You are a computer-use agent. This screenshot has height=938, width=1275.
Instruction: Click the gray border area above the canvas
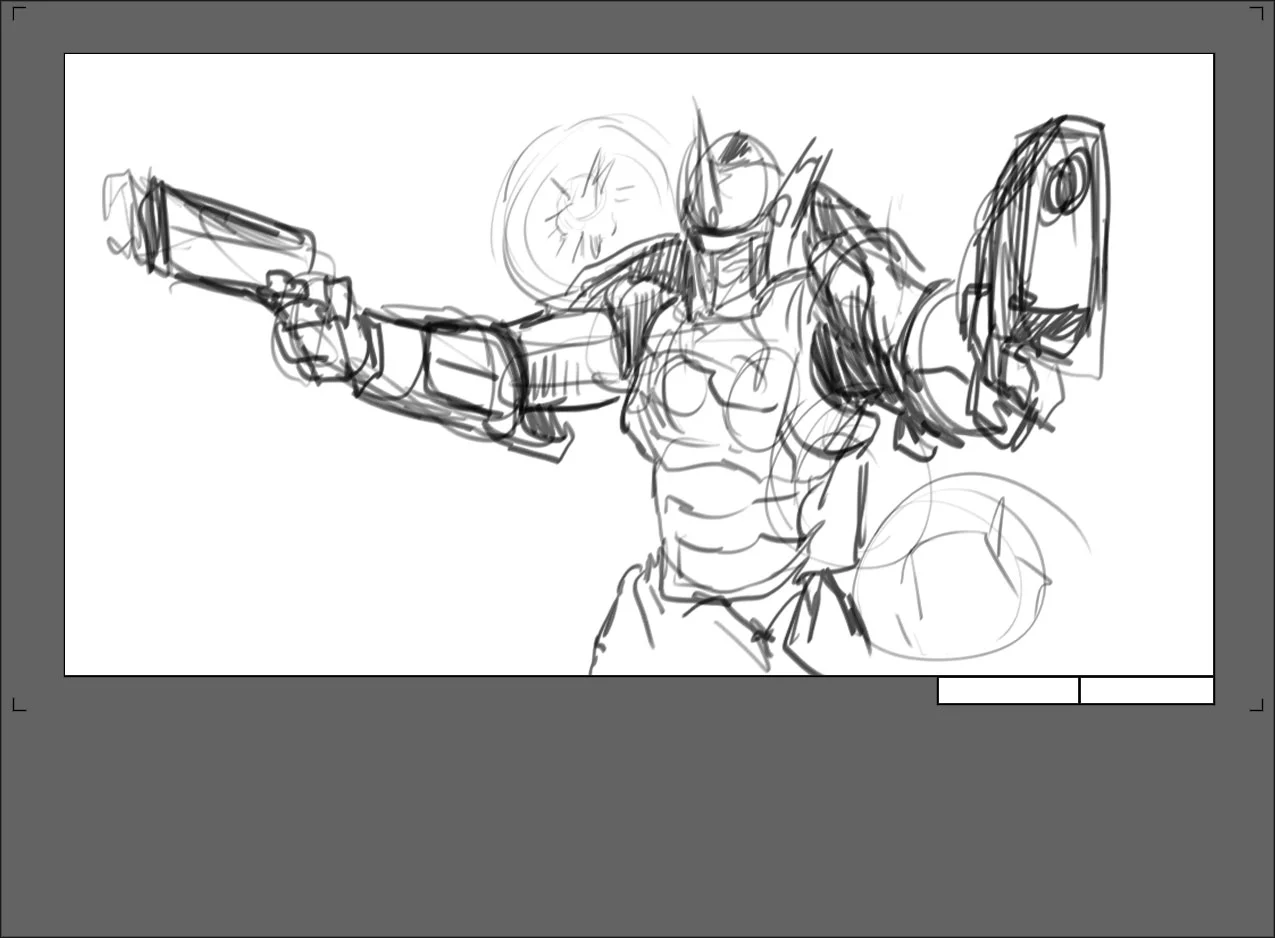[x=640, y=30]
